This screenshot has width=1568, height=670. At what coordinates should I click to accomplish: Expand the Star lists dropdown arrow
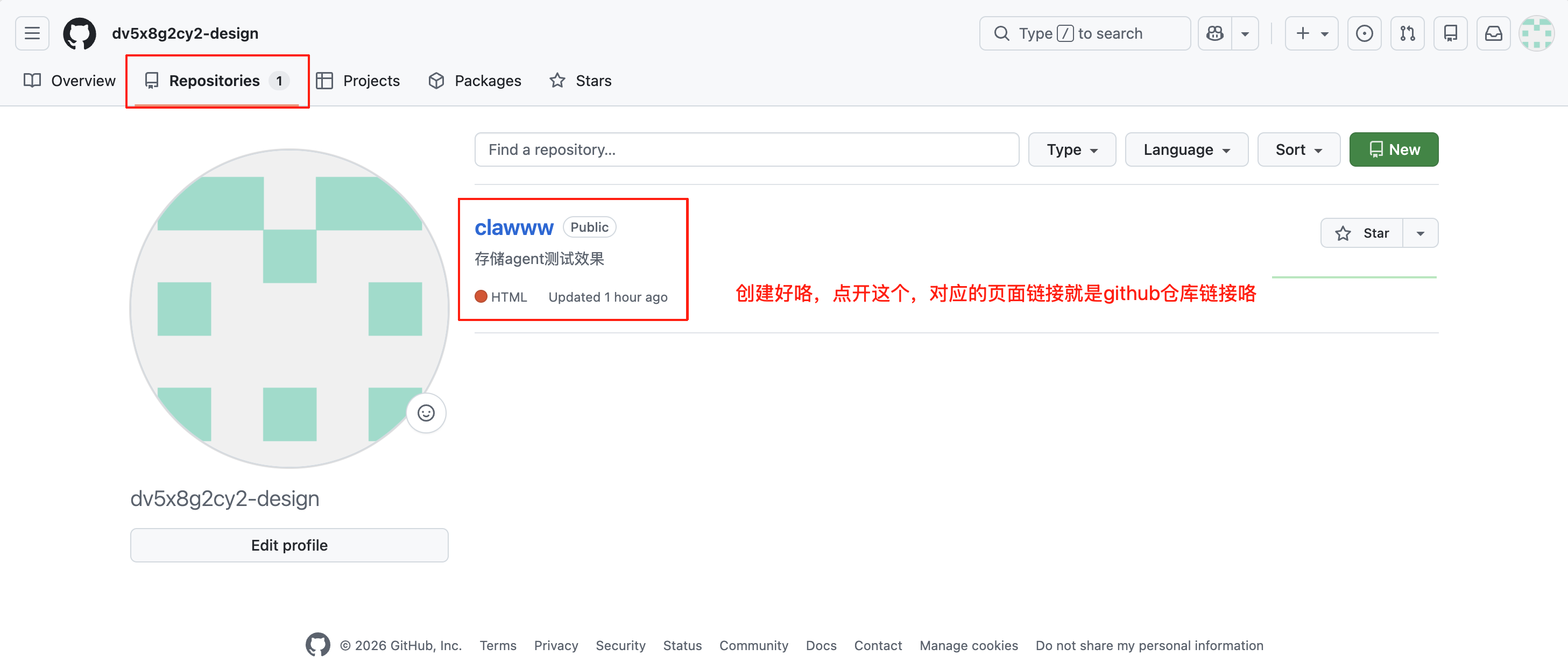[1420, 233]
